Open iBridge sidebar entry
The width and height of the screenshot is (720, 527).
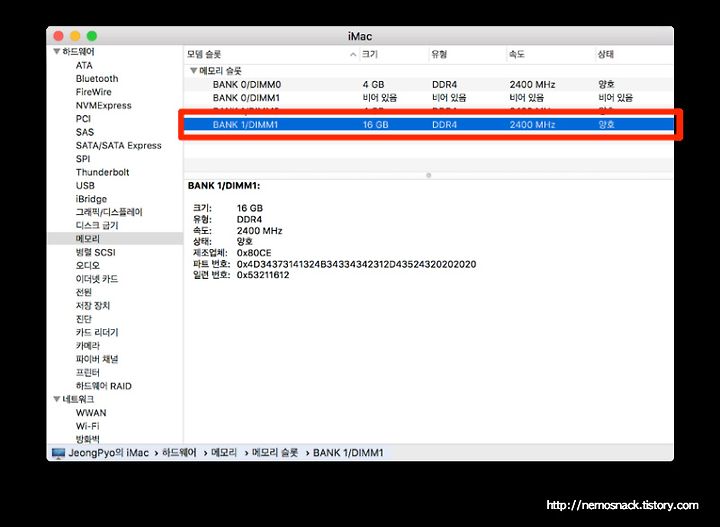(91, 199)
